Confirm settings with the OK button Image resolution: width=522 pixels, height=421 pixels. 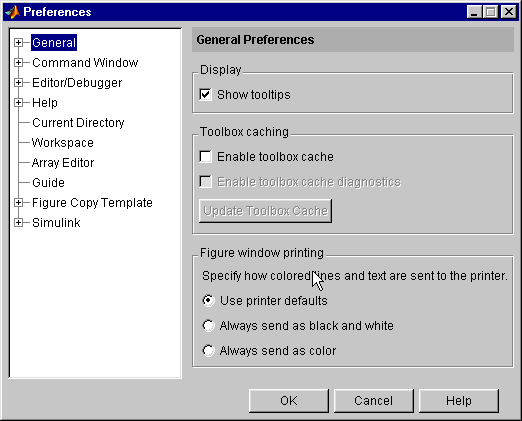pyautogui.click(x=289, y=401)
